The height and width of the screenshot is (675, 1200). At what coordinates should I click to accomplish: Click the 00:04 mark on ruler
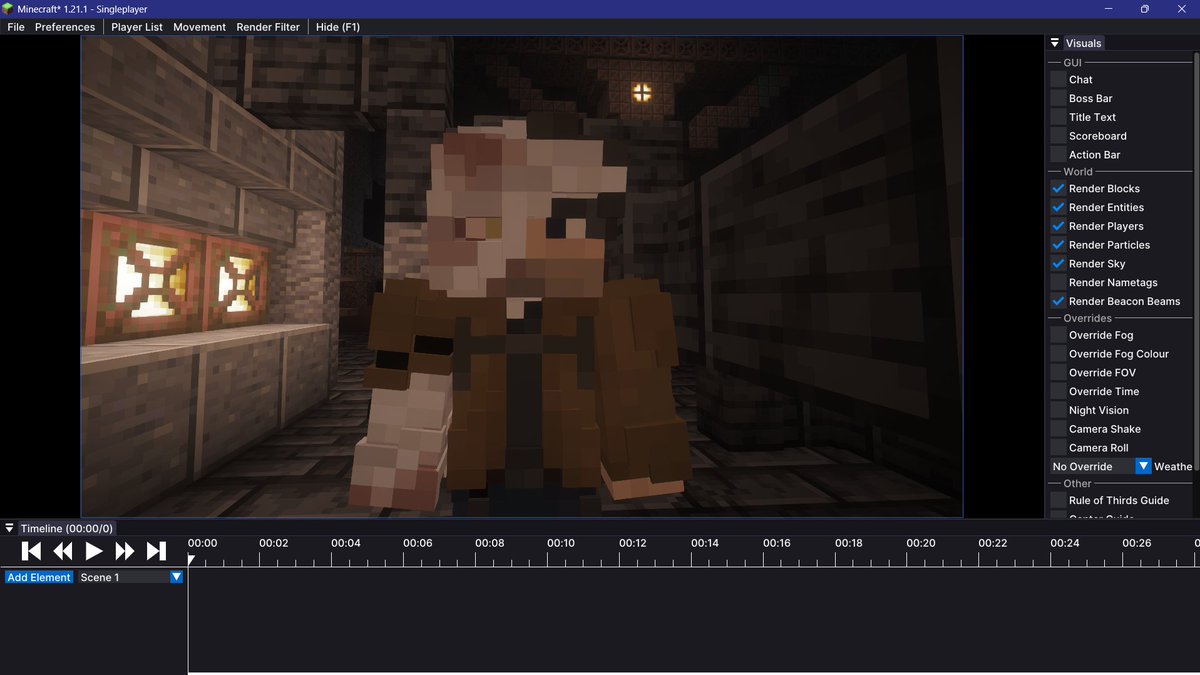tap(346, 543)
